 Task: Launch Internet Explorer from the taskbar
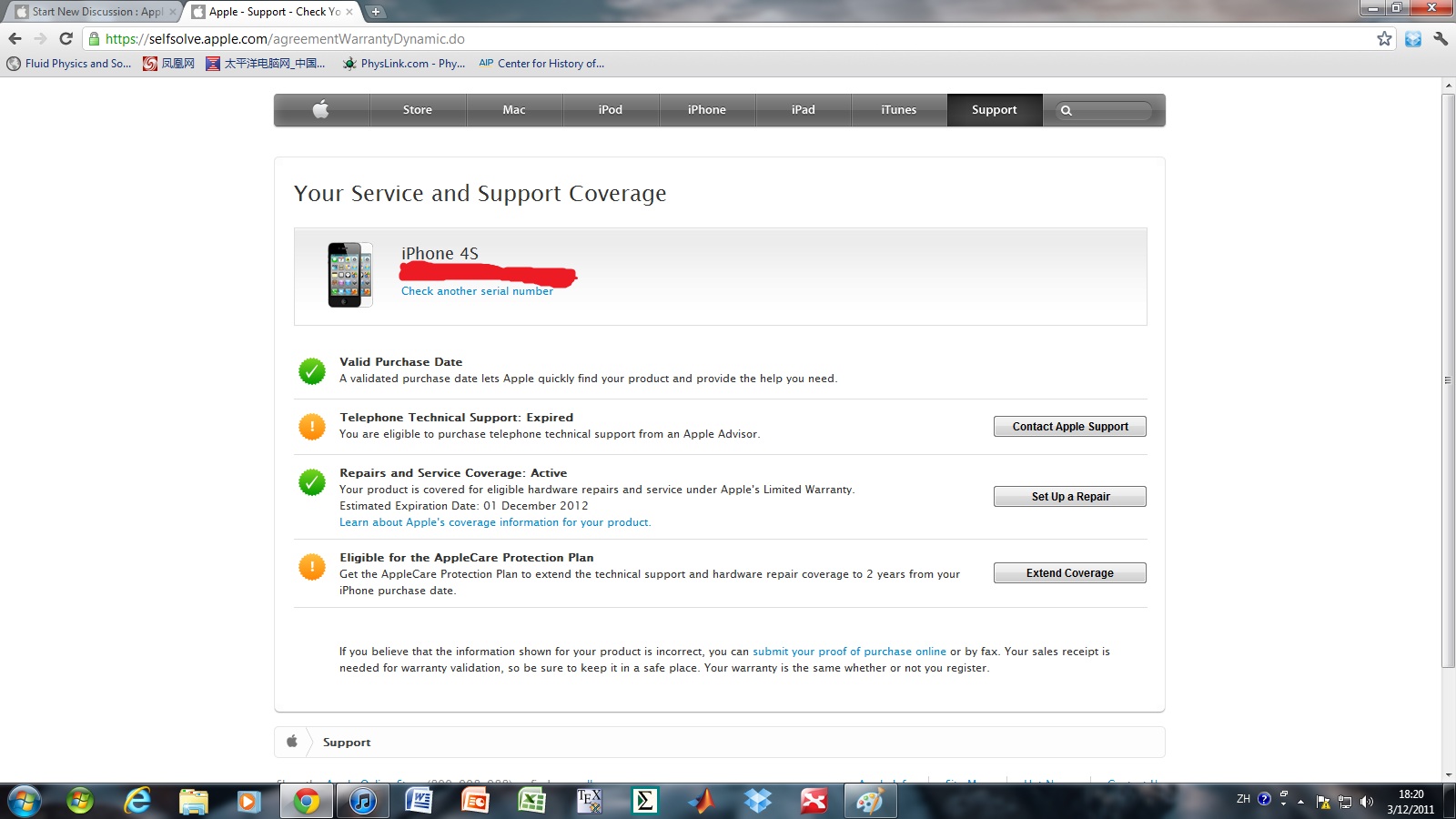pyautogui.click(x=137, y=801)
